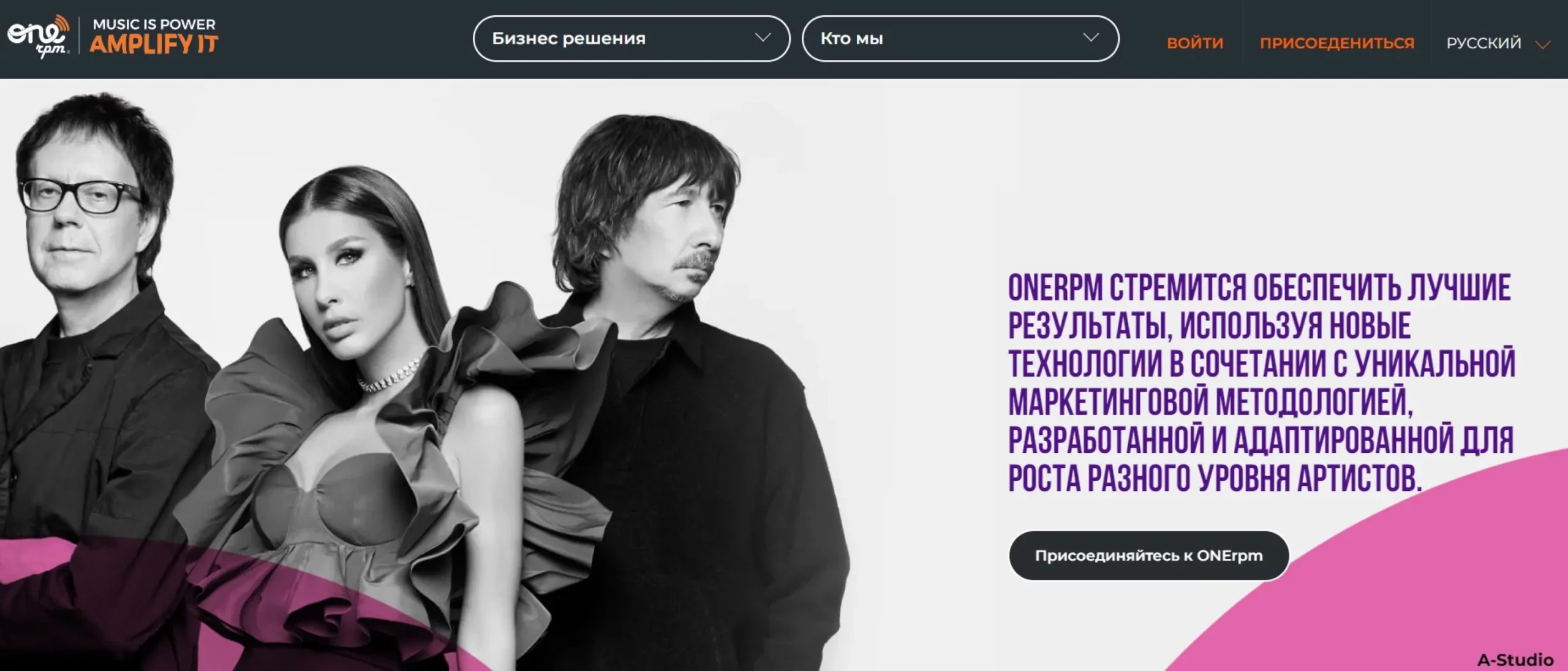Click the purple ONErpm headline text
The image size is (1568, 671).
click(x=1262, y=383)
